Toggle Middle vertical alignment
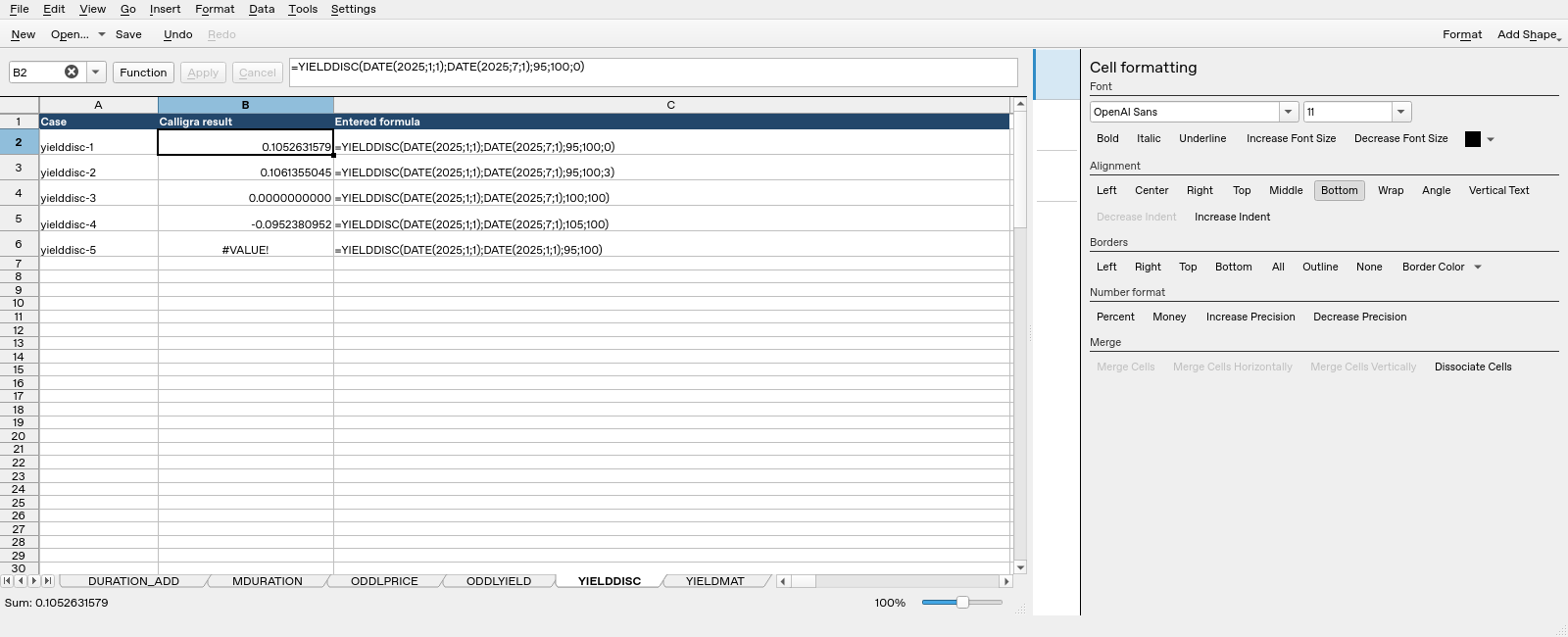The image size is (1568, 637). coord(1286,190)
